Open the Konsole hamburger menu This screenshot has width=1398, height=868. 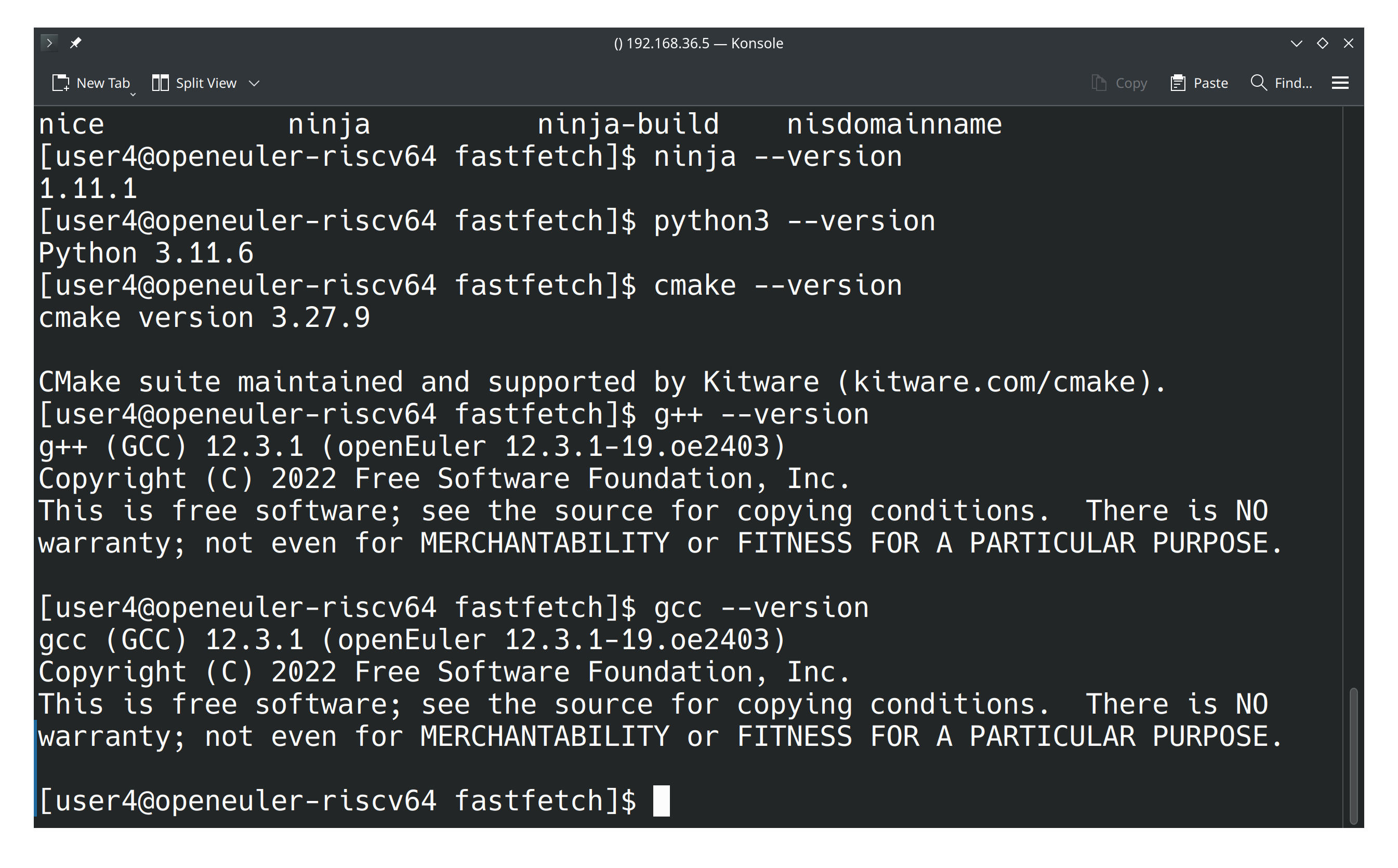tap(1343, 82)
